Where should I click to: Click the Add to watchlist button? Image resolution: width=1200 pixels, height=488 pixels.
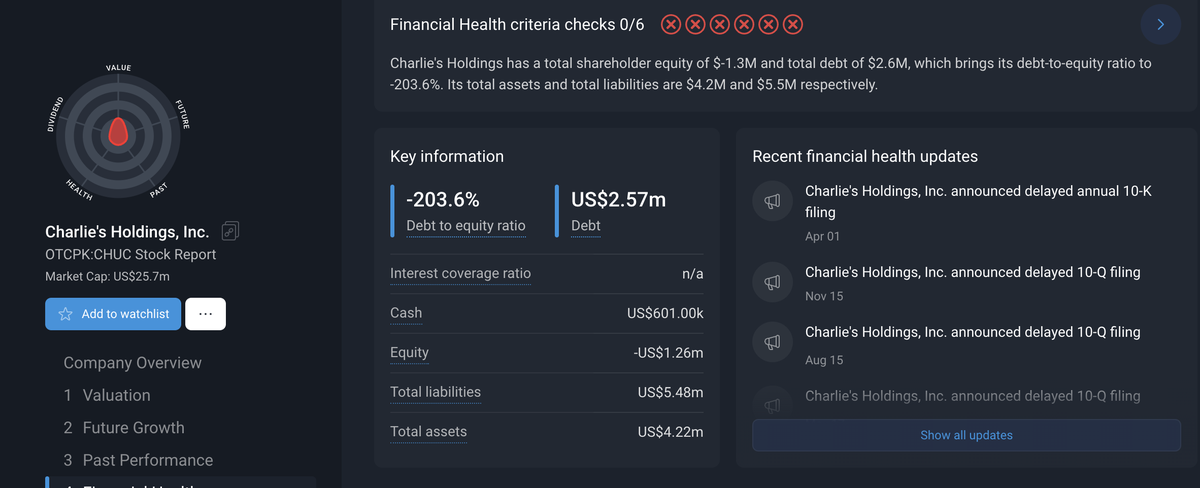pyautogui.click(x=113, y=314)
